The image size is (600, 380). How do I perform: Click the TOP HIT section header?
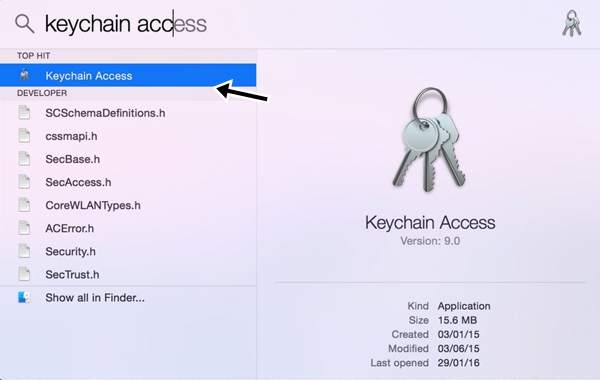pyautogui.click(x=34, y=56)
